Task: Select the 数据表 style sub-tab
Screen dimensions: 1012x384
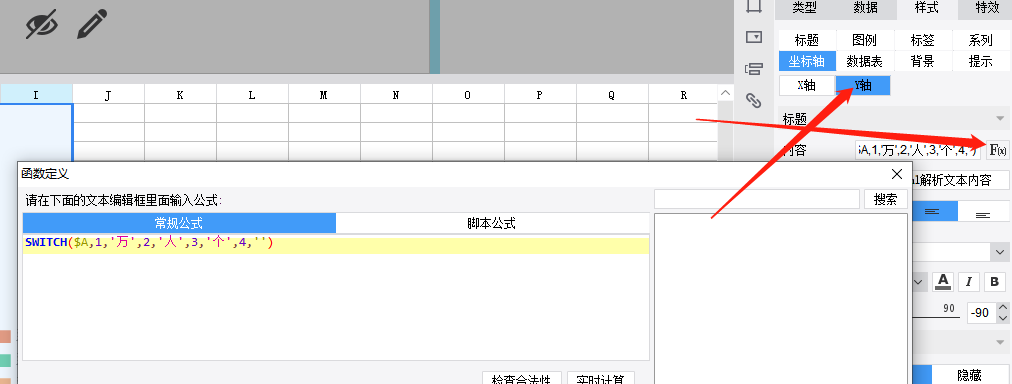Action: pyautogui.click(x=865, y=61)
